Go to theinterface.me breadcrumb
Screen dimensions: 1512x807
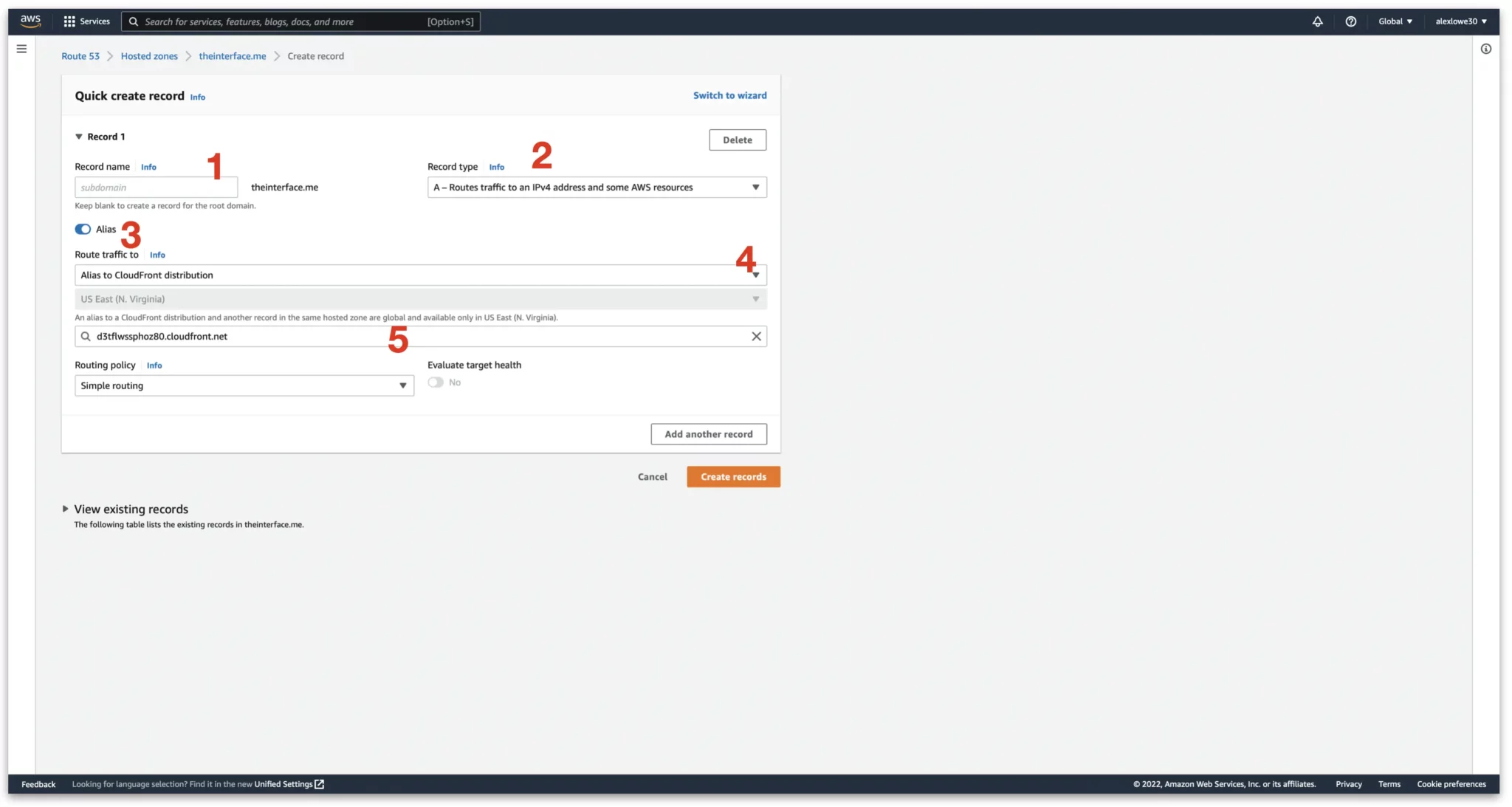coord(233,56)
